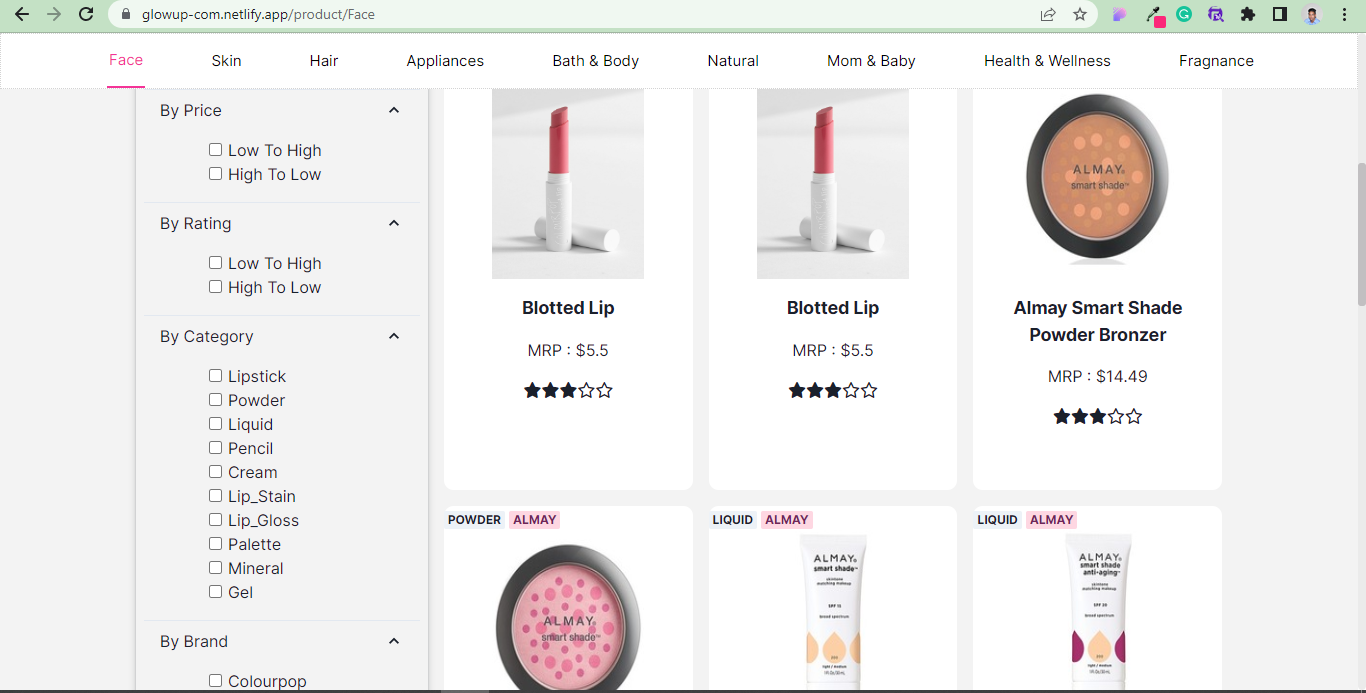Collapse the By Category filter section
The image size is (1366, 693).
(x=394, y=336)
